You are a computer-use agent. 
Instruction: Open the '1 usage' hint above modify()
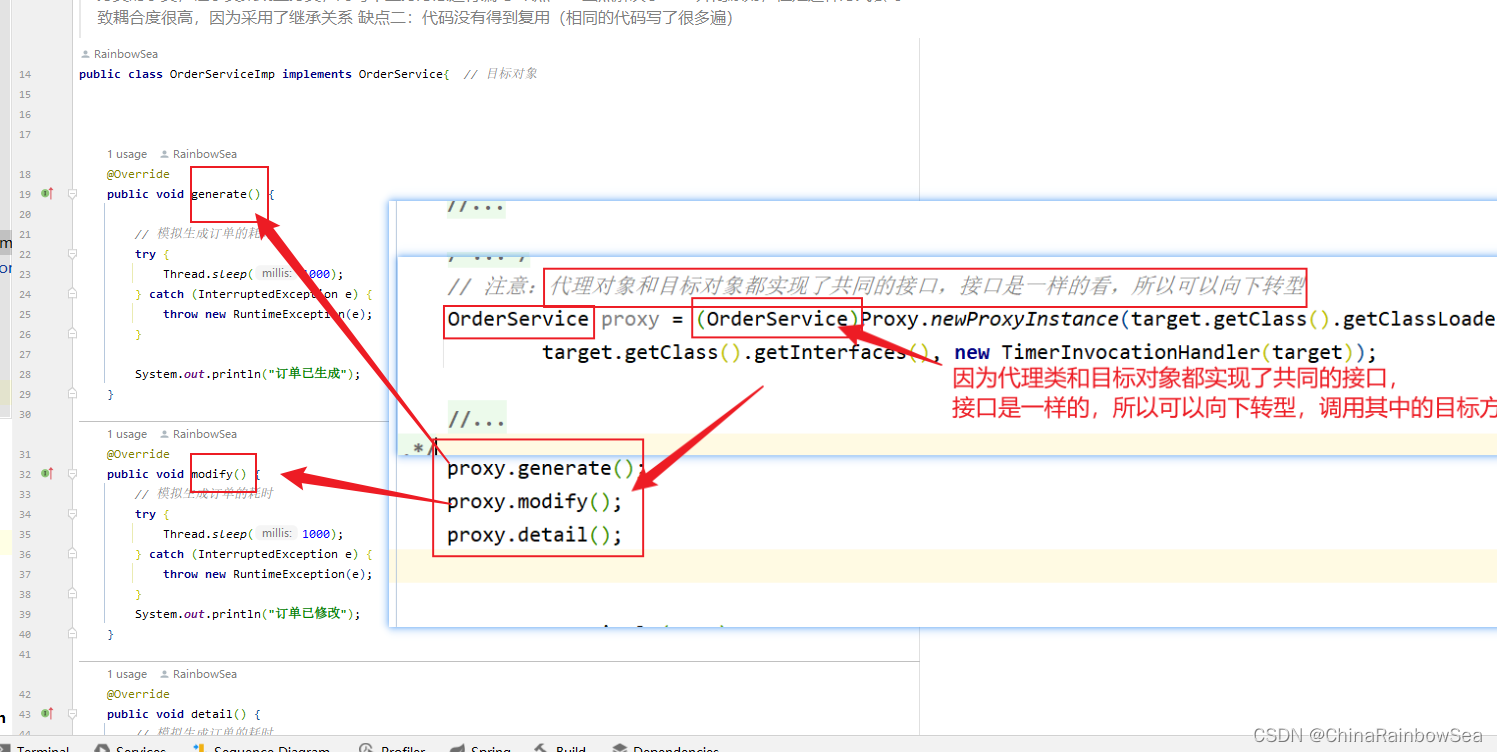pyautogui.click(x=127, y=434)
